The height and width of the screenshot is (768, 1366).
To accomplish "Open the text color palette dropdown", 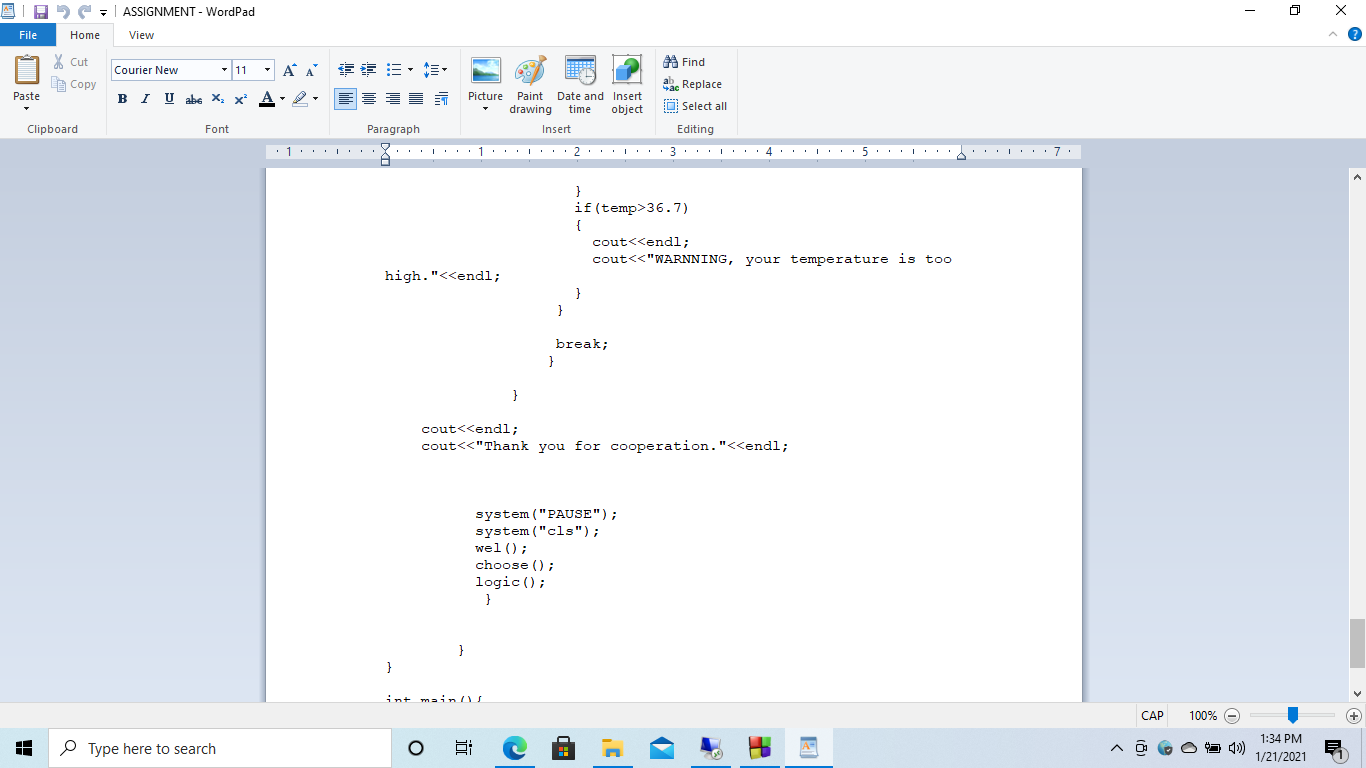I will point(282,99).
